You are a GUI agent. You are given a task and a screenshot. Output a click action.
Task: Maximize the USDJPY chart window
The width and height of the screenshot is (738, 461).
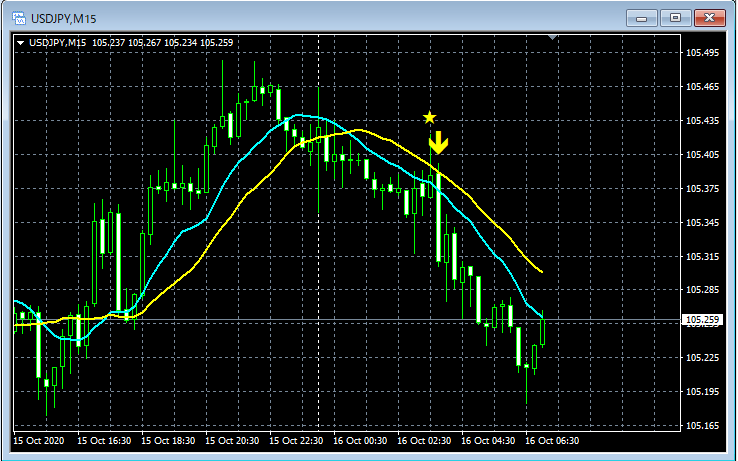tap(675, 18)
